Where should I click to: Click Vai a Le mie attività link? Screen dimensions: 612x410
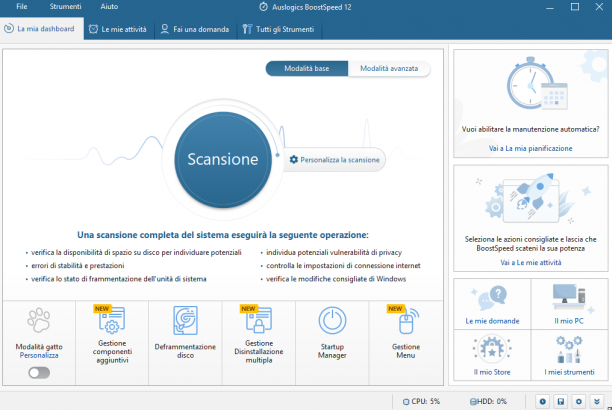pyautogui.click(x=531, y=262)
